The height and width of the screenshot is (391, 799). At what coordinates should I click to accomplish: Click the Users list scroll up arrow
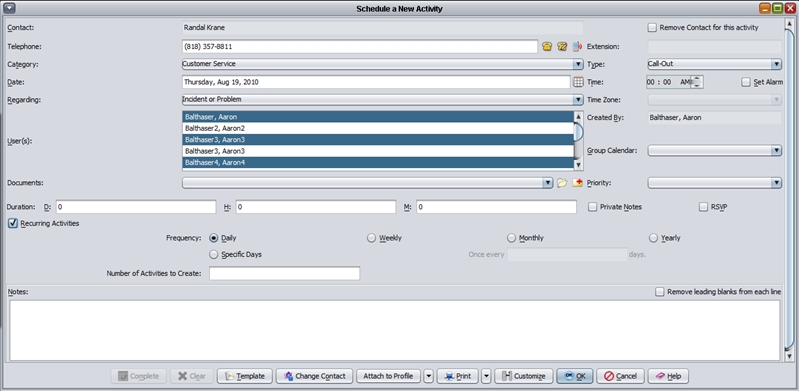coord(578,116)
